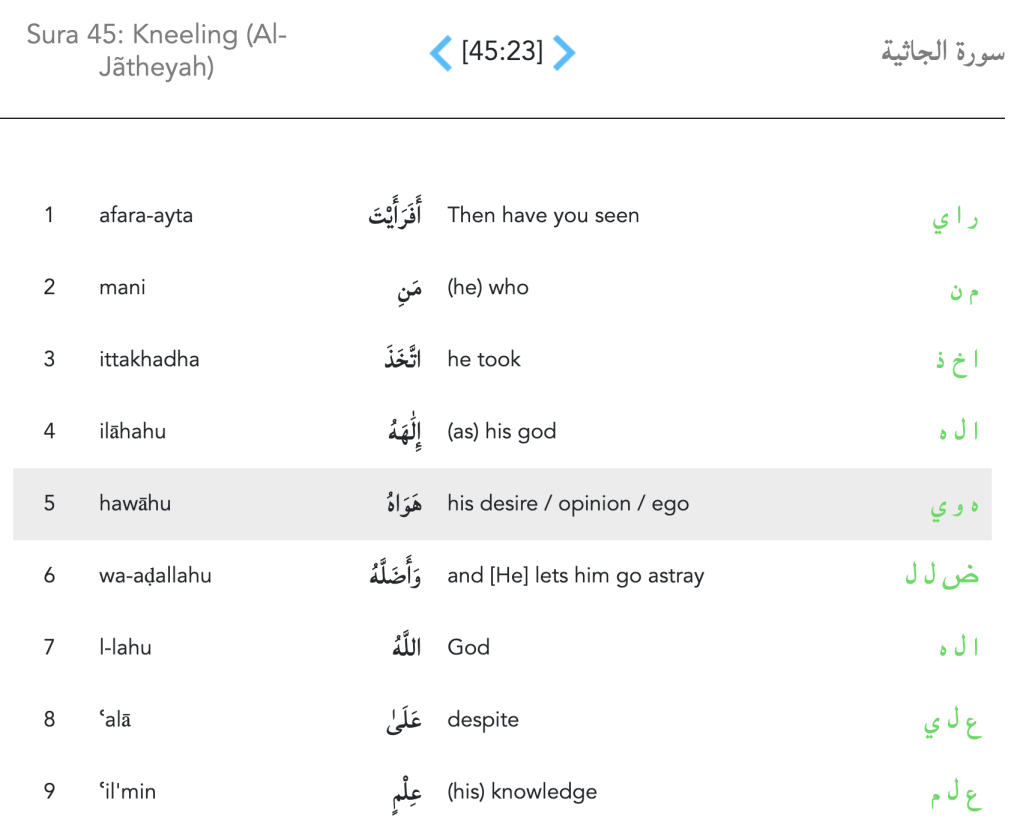
Task: Select the translation 'and [He] lets him go astray'
Action: click(575, 576)
